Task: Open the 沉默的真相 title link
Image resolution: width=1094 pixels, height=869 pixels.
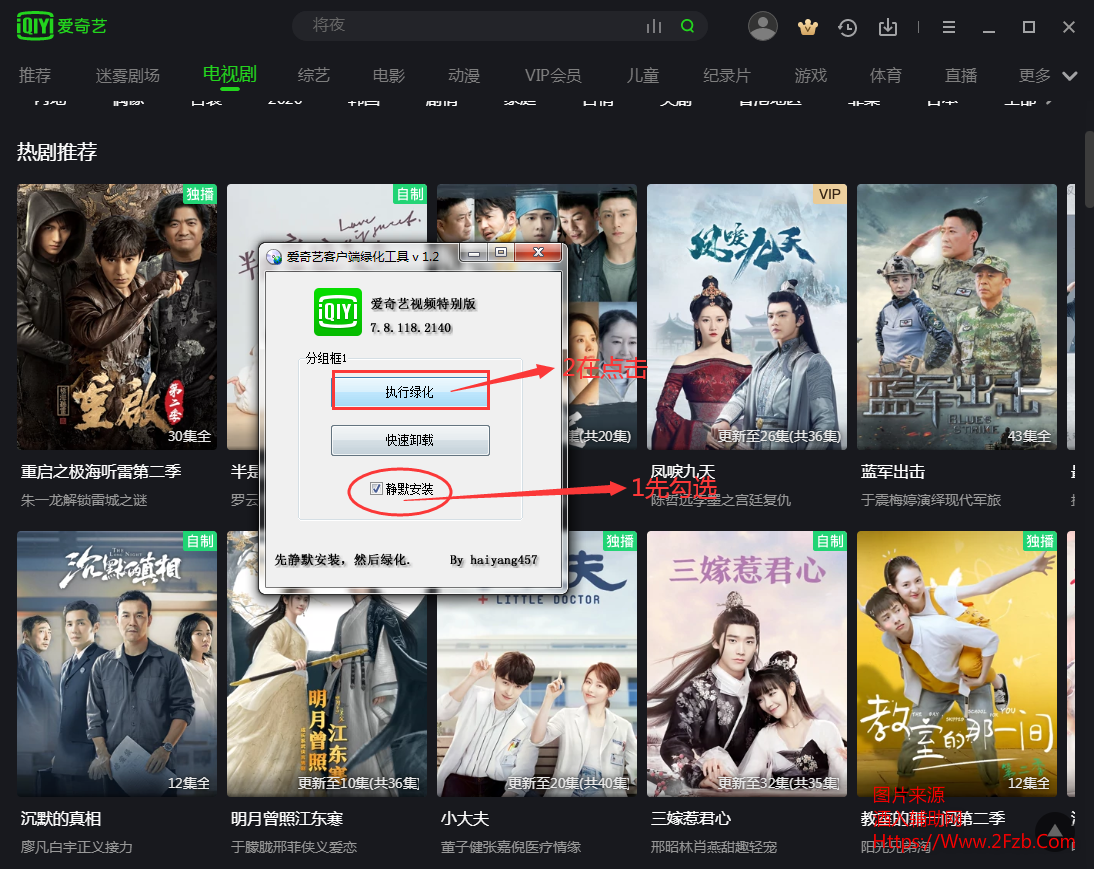Action: click(61, 819)
